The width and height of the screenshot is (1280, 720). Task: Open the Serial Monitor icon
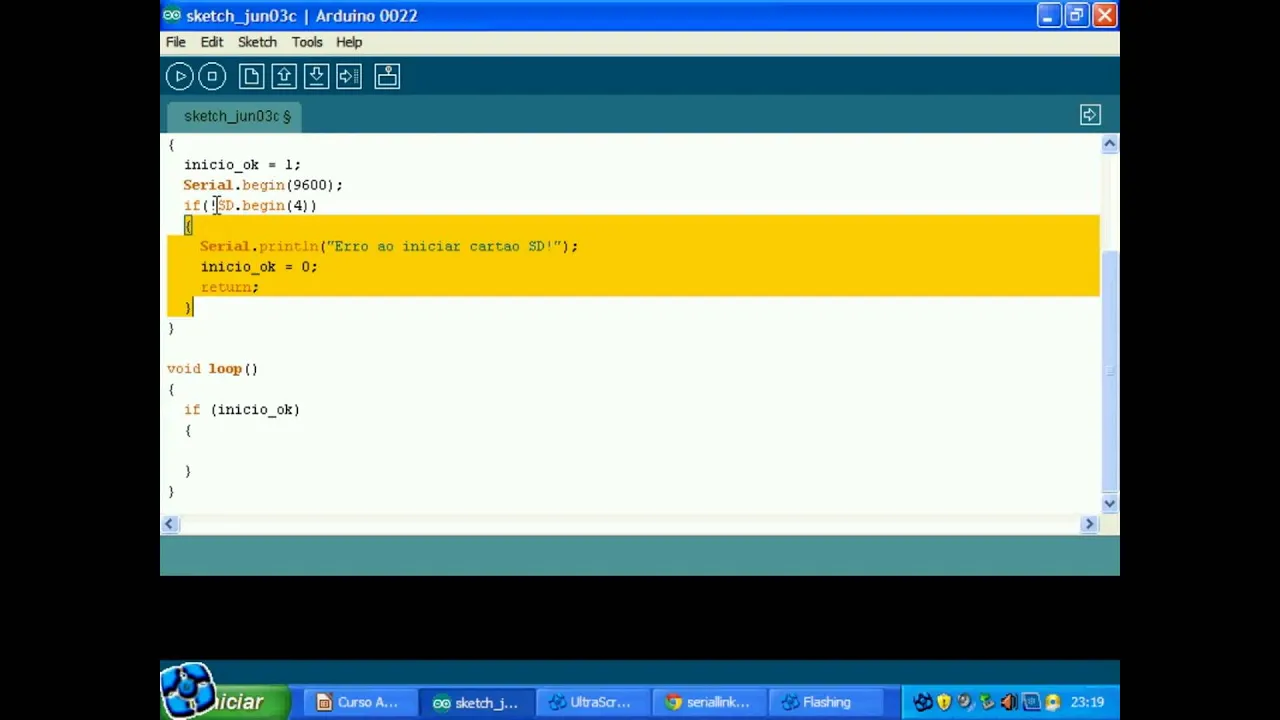[x=387, y=76]
